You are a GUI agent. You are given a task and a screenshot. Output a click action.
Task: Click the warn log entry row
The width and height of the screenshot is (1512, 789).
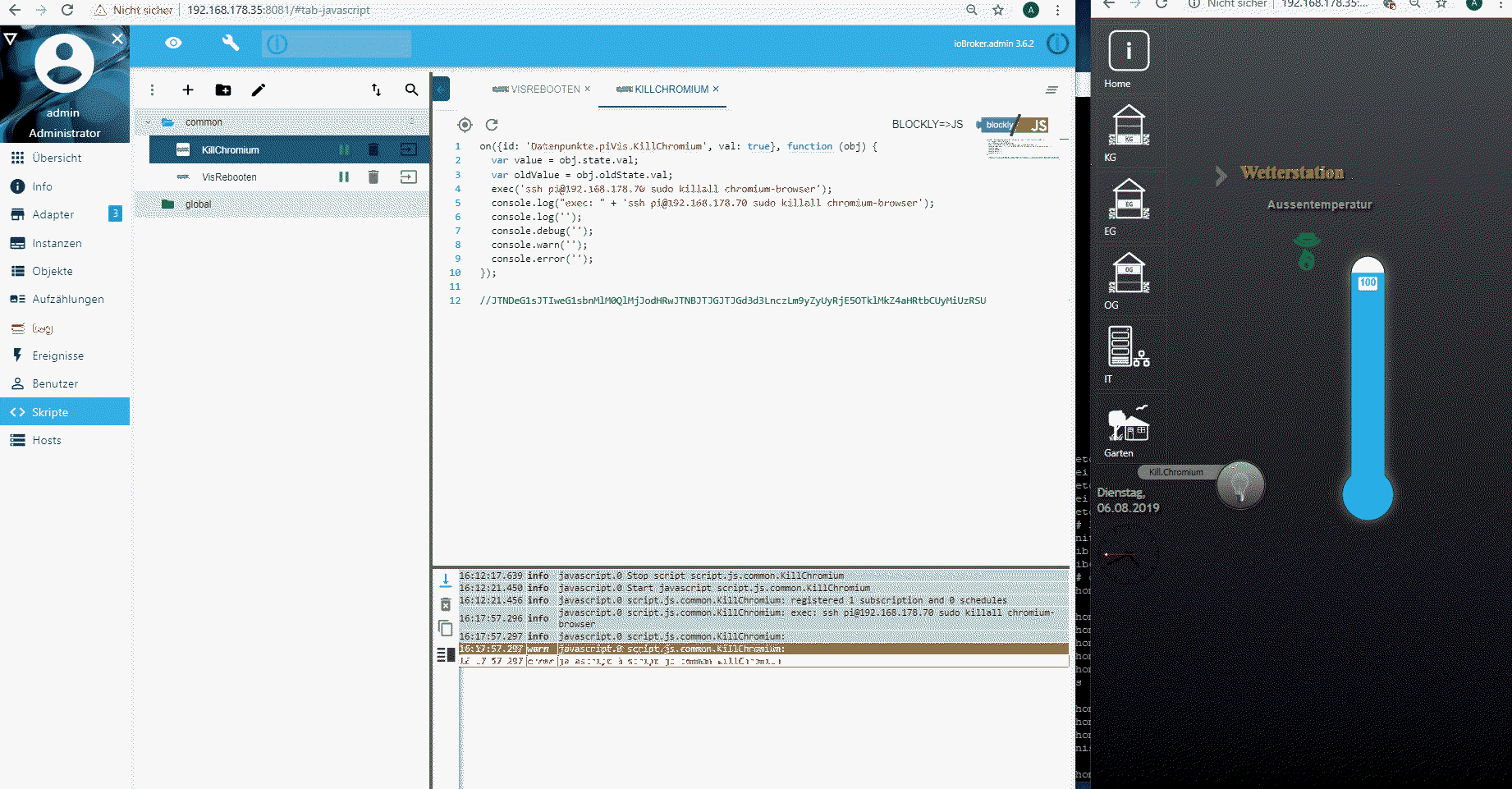tap(763, 649)
